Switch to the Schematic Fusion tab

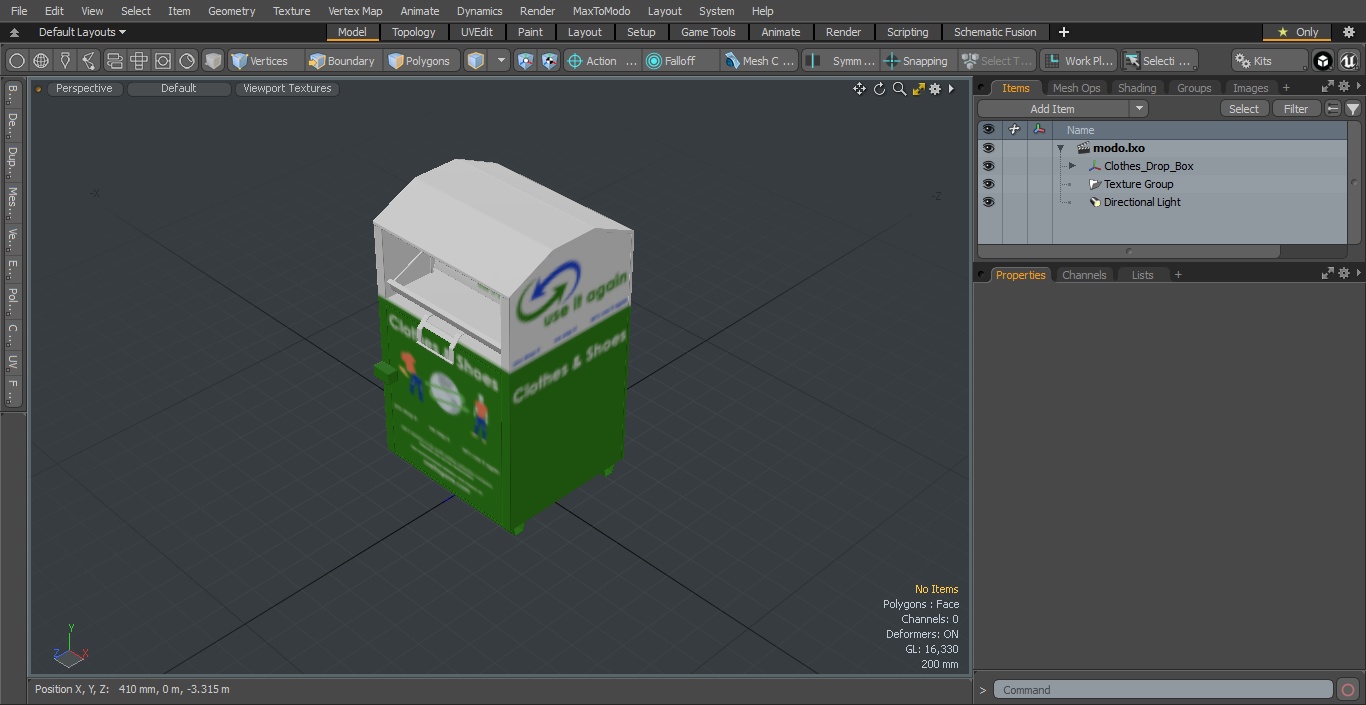(x=995, y=32)
